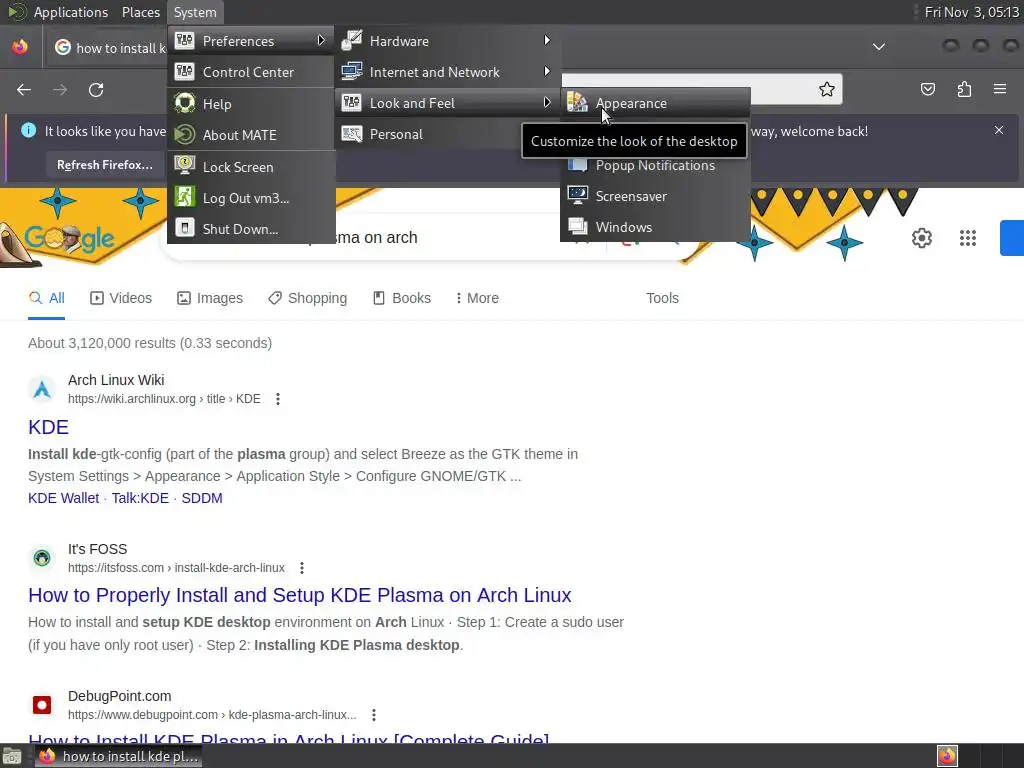
Task: Click the Internet and Network computers icon
Action: click(352, 71)
